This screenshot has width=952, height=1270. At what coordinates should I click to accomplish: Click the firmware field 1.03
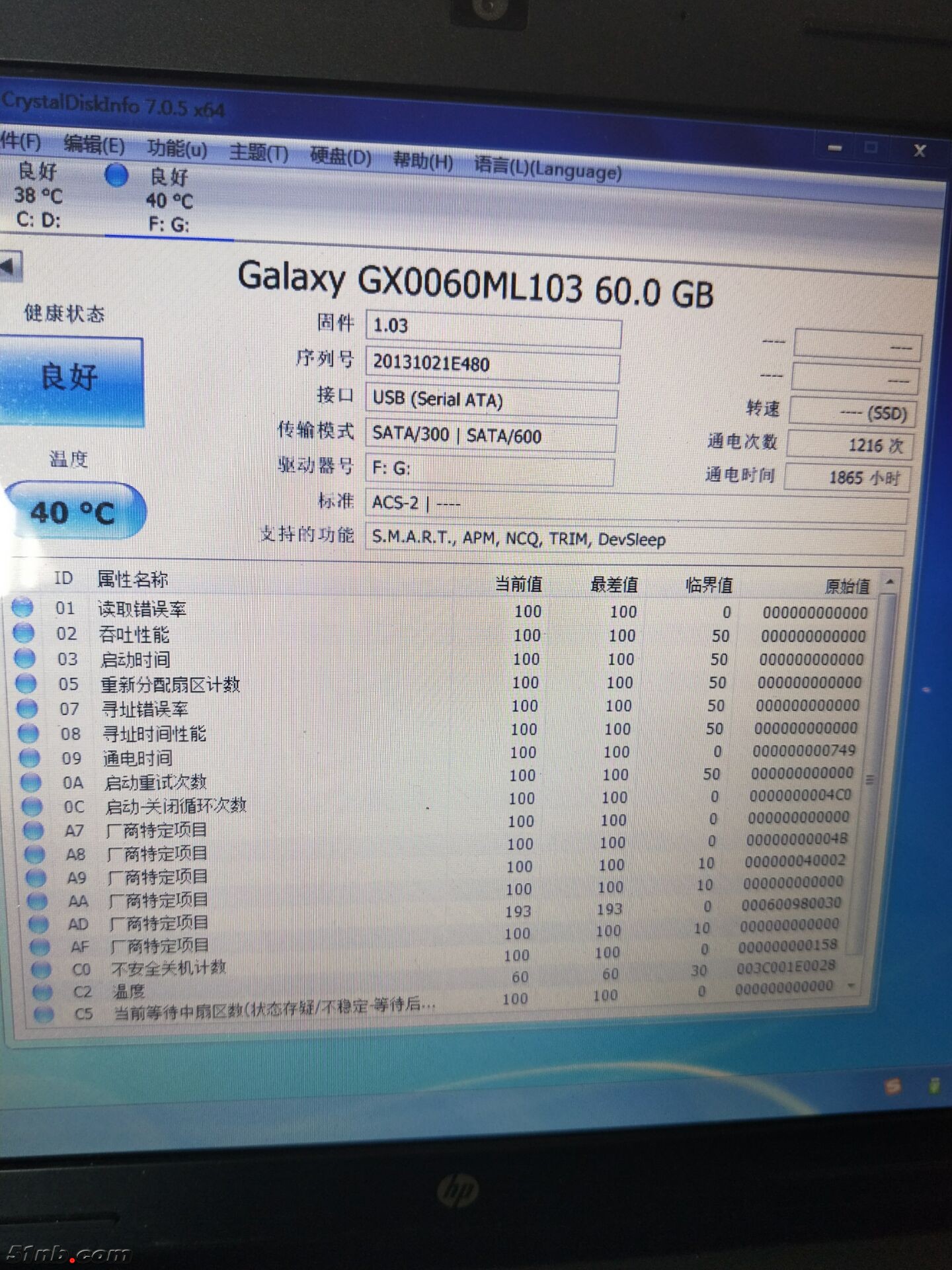click(x=493, y=329)
